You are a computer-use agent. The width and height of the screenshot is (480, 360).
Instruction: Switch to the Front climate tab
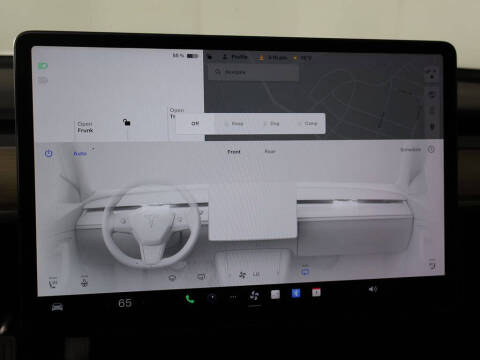pyautogui.click(x=234, y=152)
